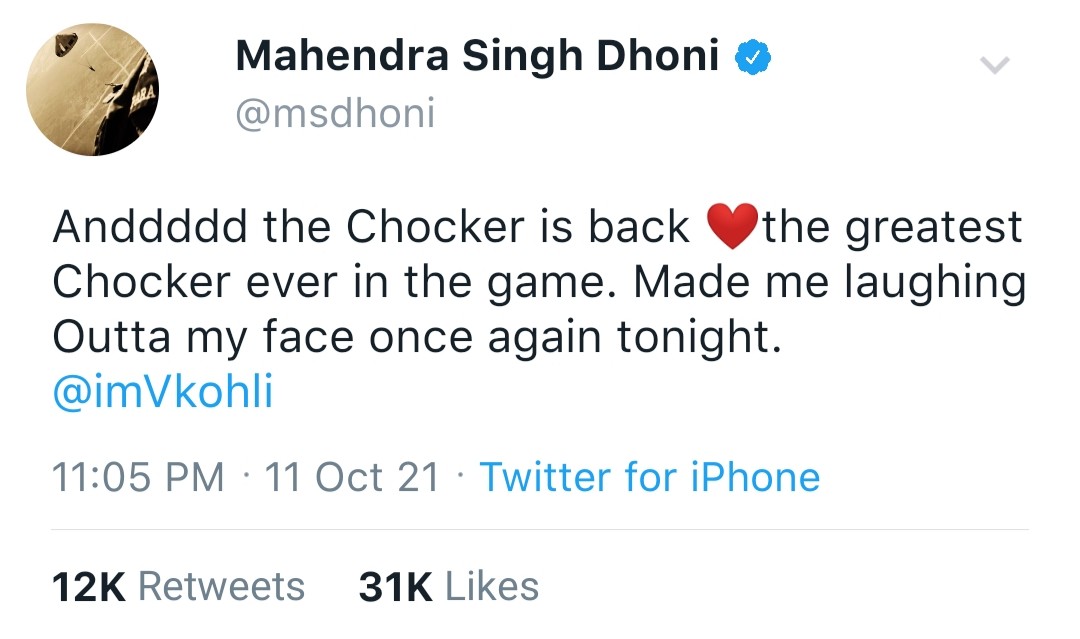Click the text "Anddddd the Chocker is back"
The image size is (1080, 639).
pos(371,227)
